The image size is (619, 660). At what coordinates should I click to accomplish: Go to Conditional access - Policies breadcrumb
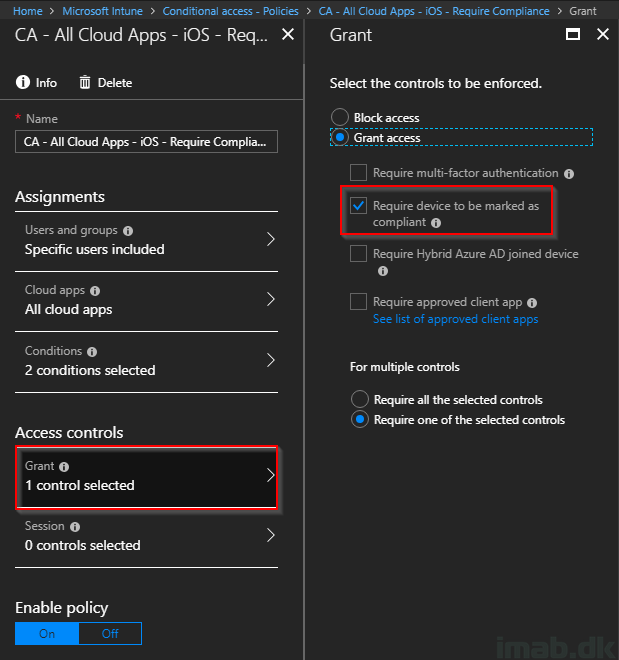click(231, 11)
